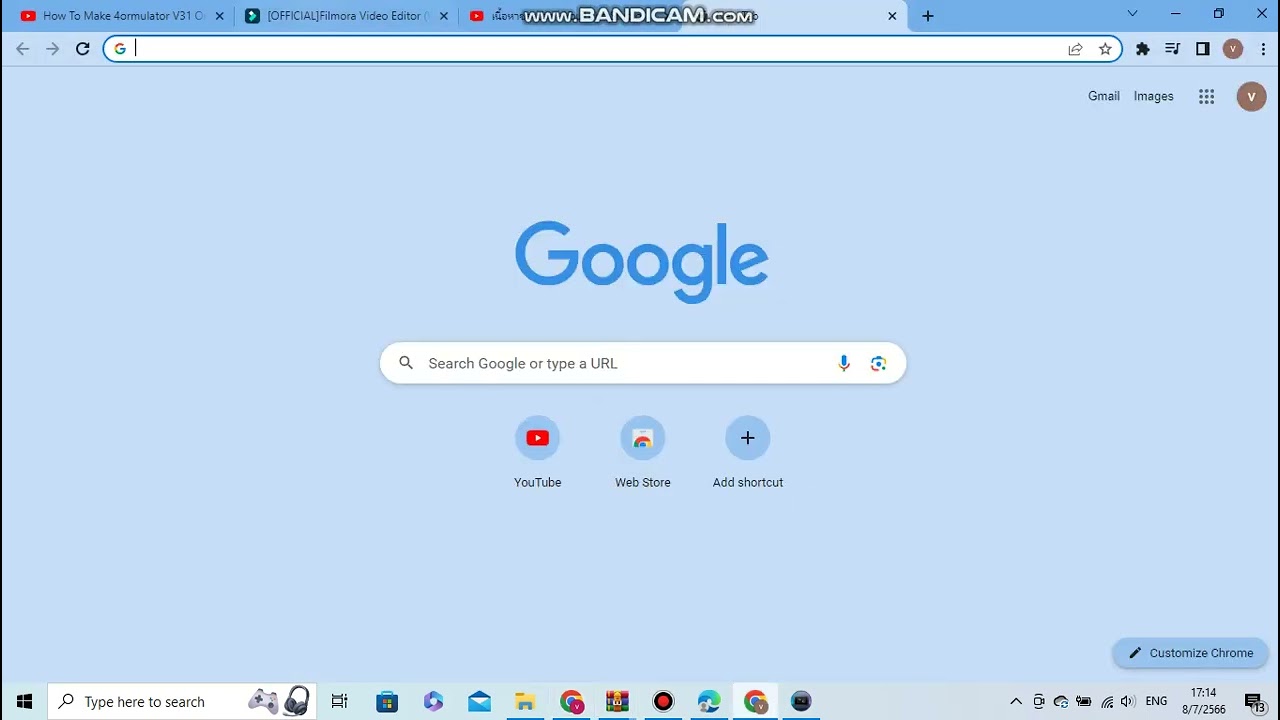This screenshot has height=720, width=1280.
Task: Switch the ENG input language indicator
Action: tap(1157, 701)
